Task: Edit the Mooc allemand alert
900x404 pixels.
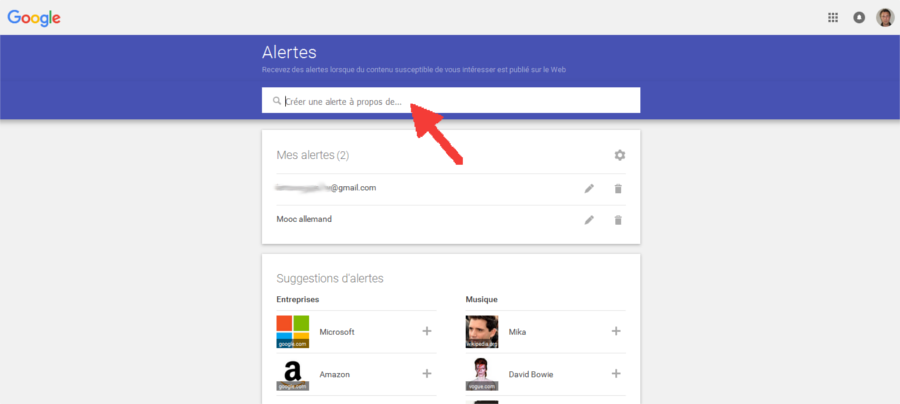Action: coord(589,220)
